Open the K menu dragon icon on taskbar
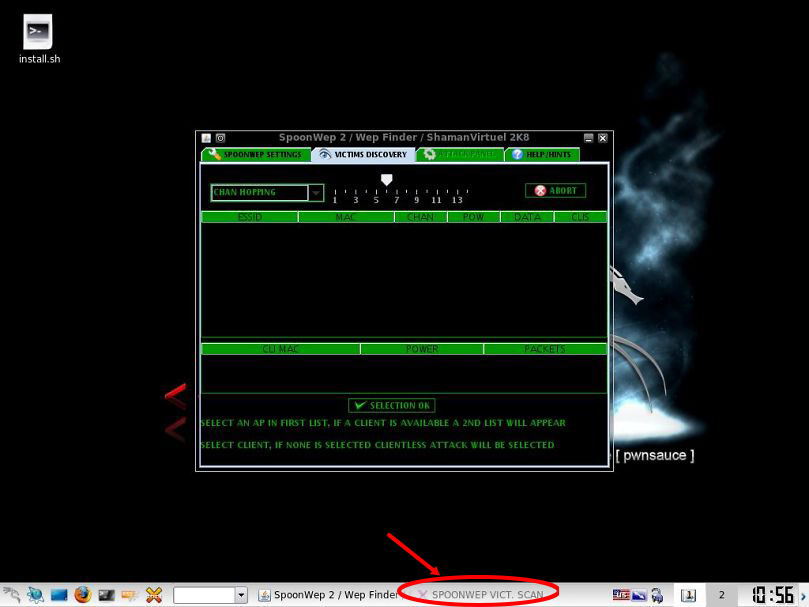The image size is (809, 607). pyautogui.click(x=12, y=595)
